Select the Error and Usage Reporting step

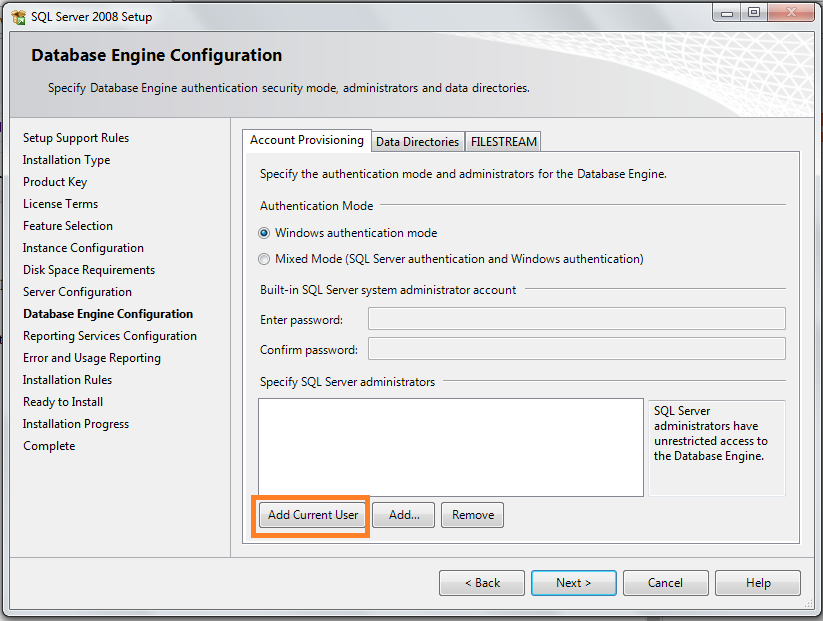(92, 358)
